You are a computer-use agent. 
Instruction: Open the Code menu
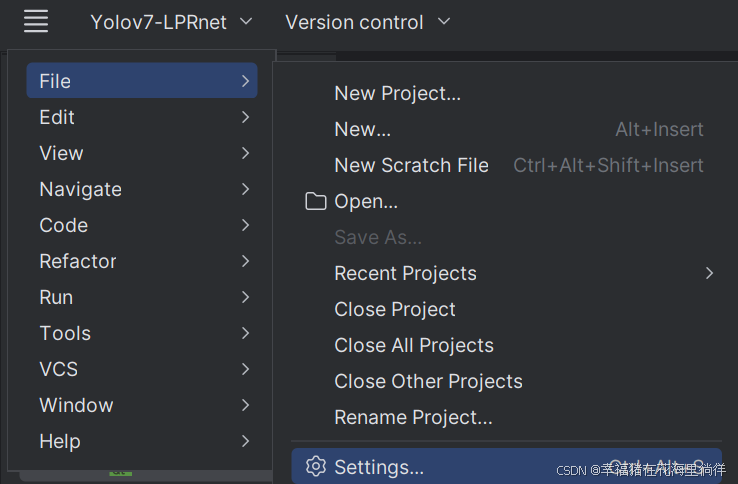63,225
